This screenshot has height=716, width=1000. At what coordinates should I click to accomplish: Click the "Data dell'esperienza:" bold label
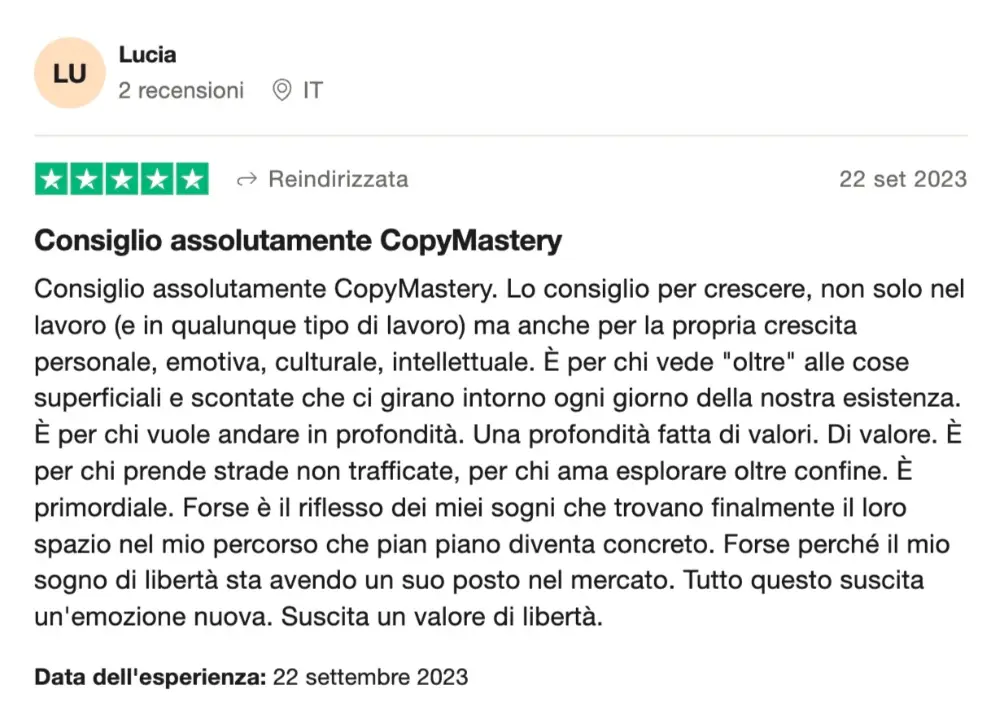tap(150, 677)
